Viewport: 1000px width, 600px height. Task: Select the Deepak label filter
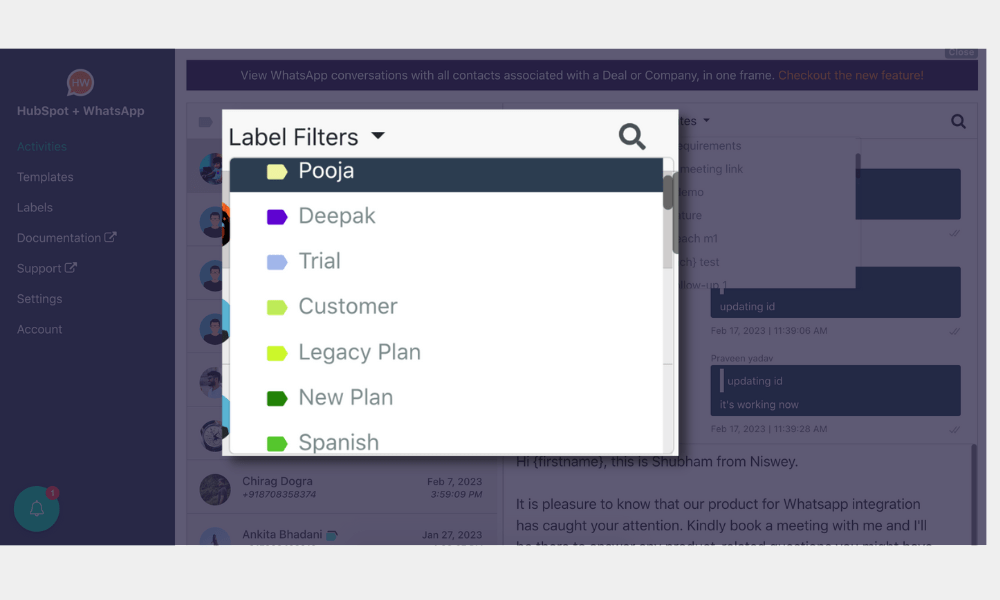coord(336,216)
